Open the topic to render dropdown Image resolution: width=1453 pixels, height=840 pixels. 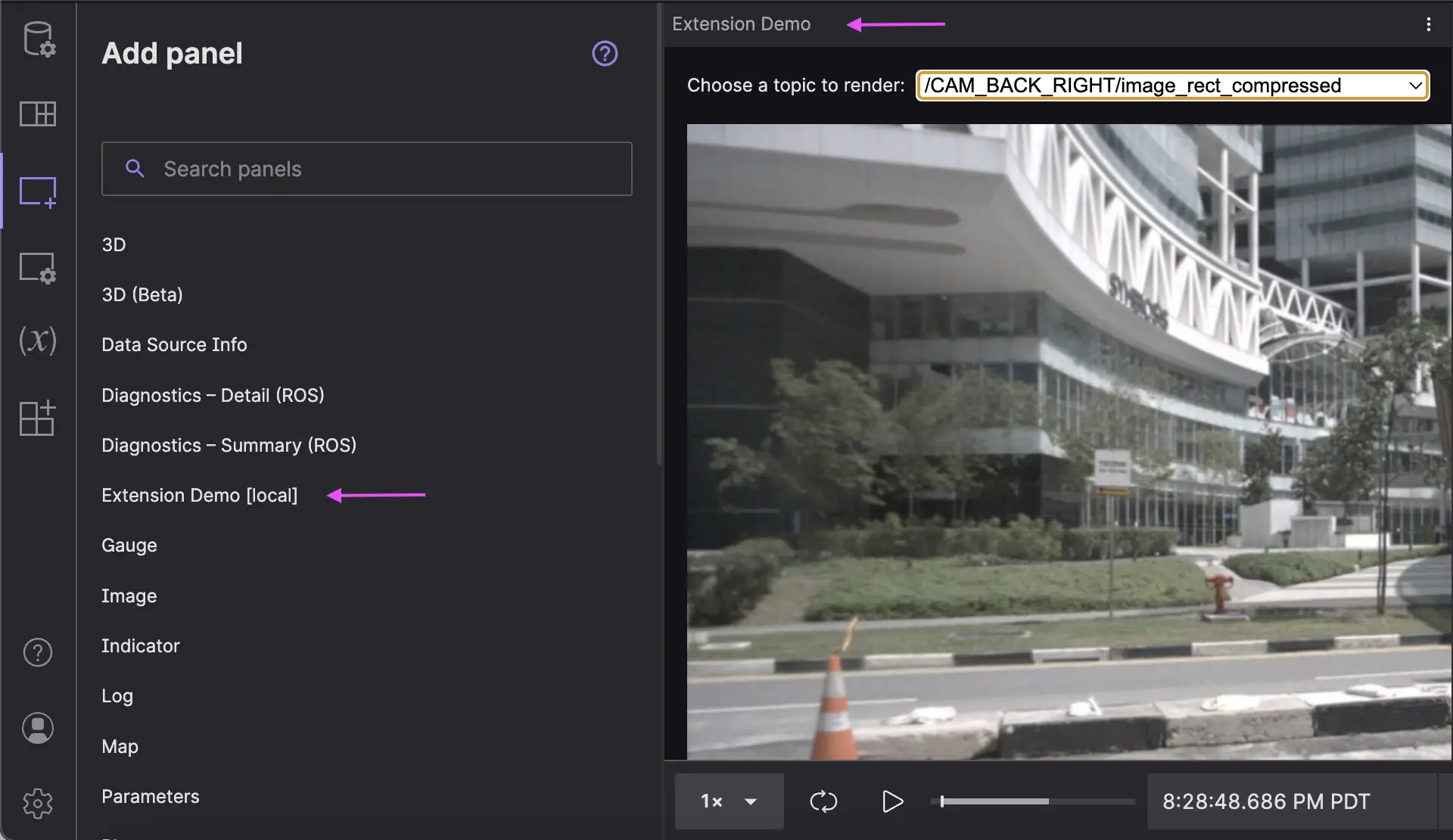1171,86
